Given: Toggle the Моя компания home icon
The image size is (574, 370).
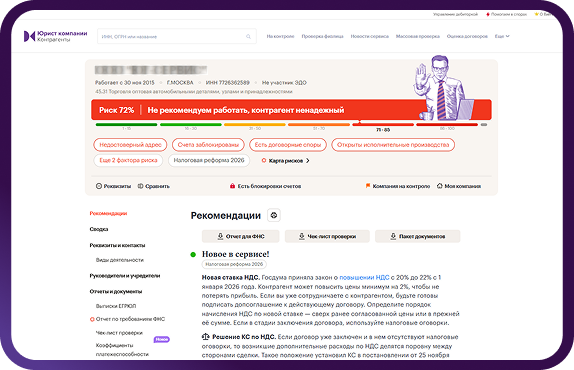Looking at the screenshot, I should 440,186.
